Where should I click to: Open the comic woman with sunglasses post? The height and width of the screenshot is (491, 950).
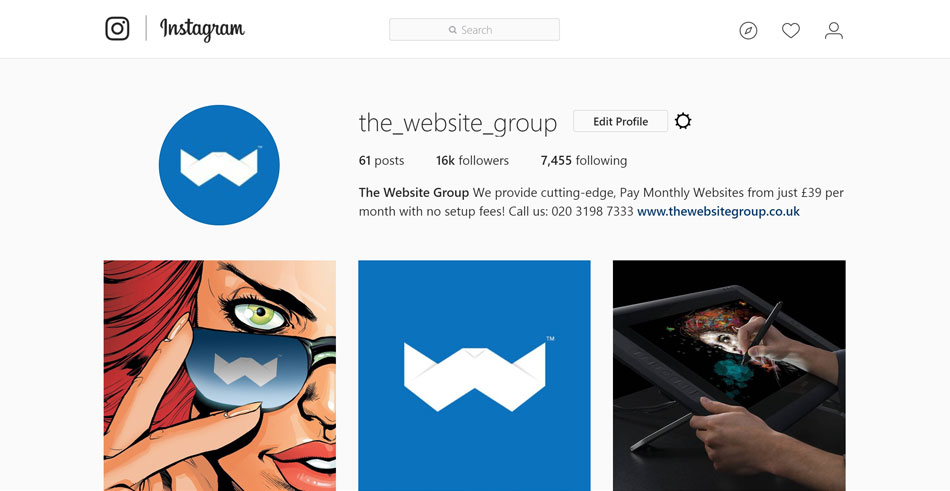[x=219, y=376]
